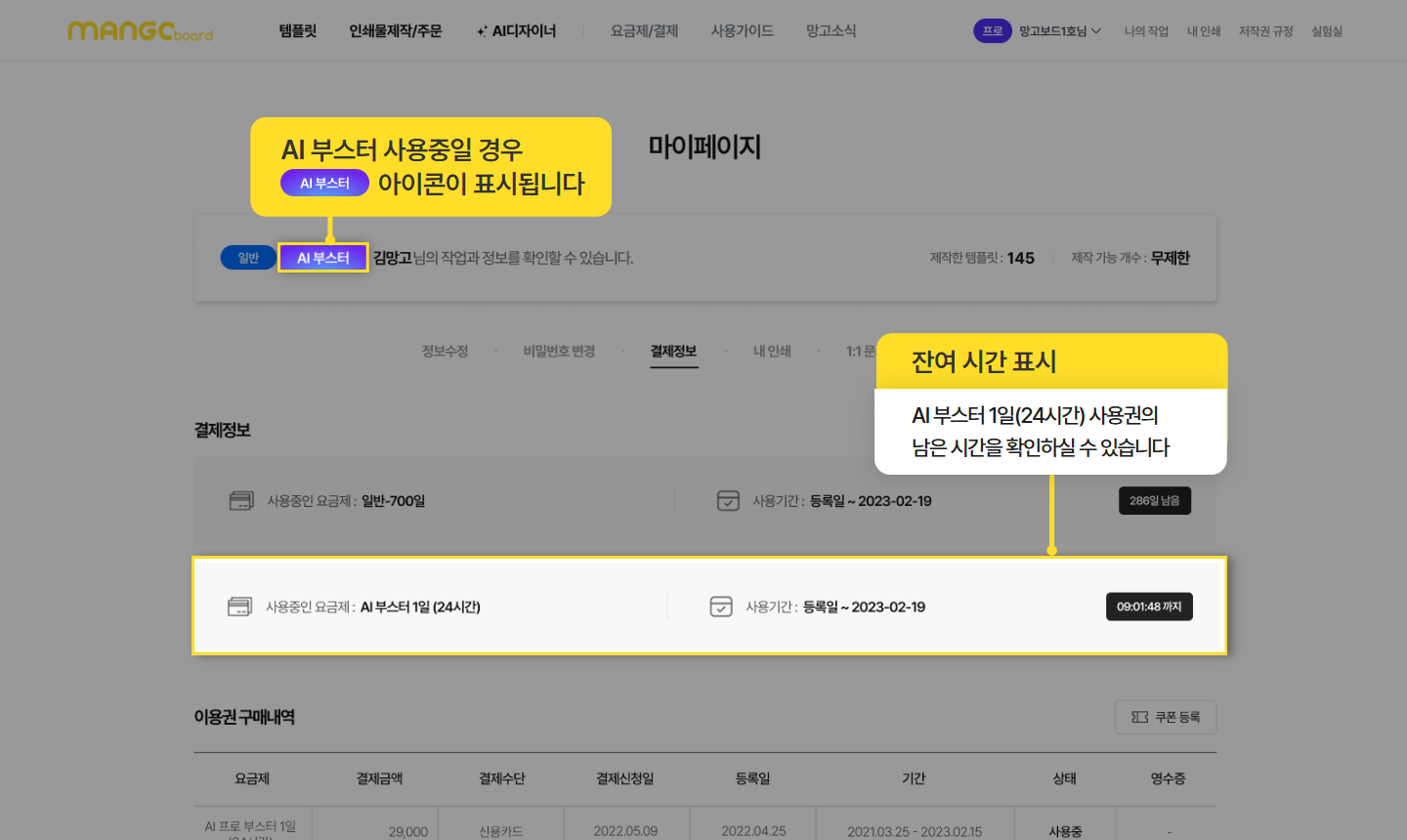
Task: Go to 요금제/결제 page
Action: pyautogui.click(x=644, y=31)
